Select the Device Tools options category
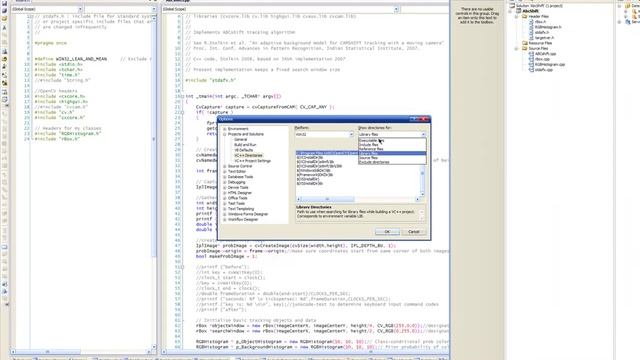The height and width of the screenshot is (360, 640). (238, 188)
